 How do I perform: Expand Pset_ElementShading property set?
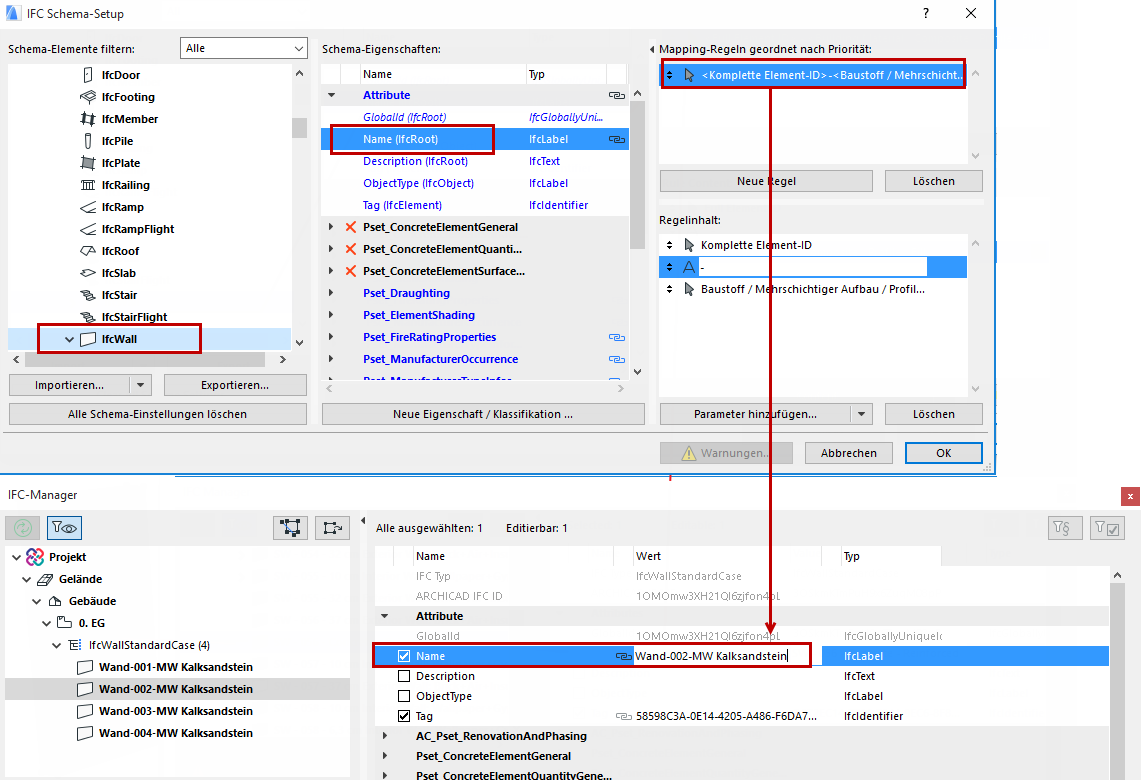[x=331, y=315]
